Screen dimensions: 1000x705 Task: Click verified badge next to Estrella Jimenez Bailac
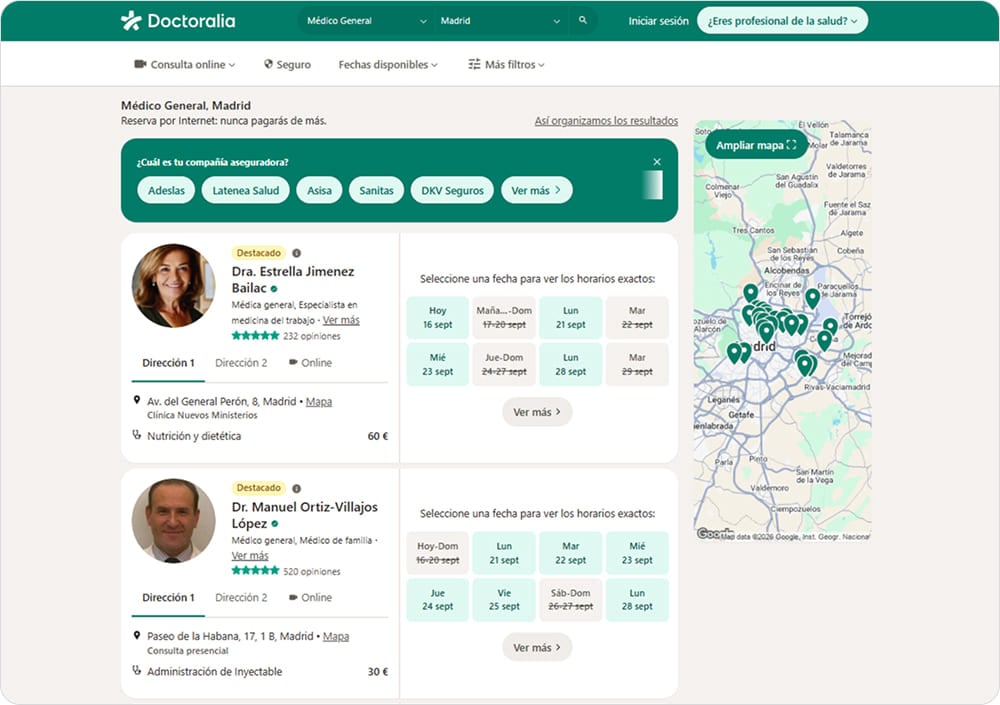click(x=274, y=289)
